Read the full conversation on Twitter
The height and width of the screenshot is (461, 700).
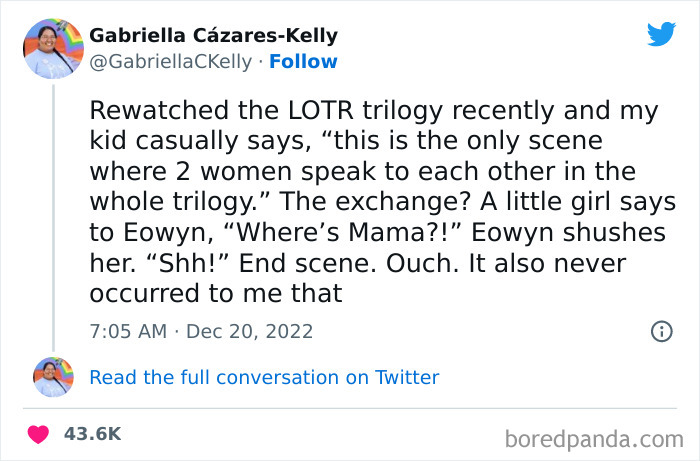pos(264,377)
